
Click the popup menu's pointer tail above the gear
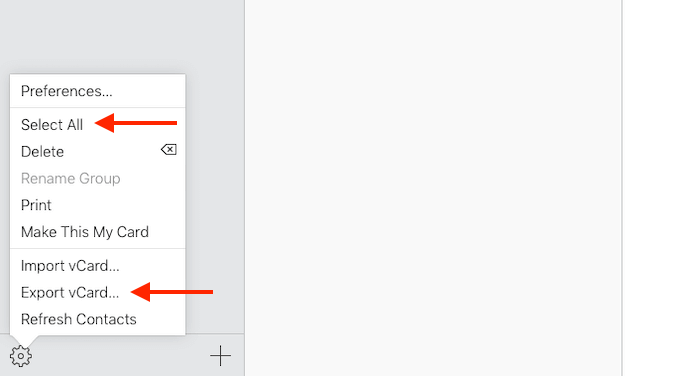[24, 340]
